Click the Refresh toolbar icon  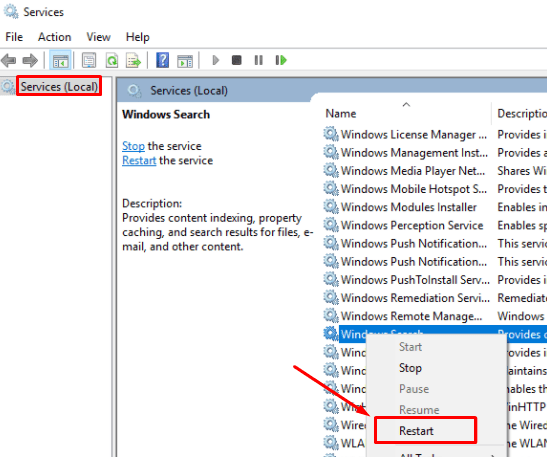click(x=112, y=60)
